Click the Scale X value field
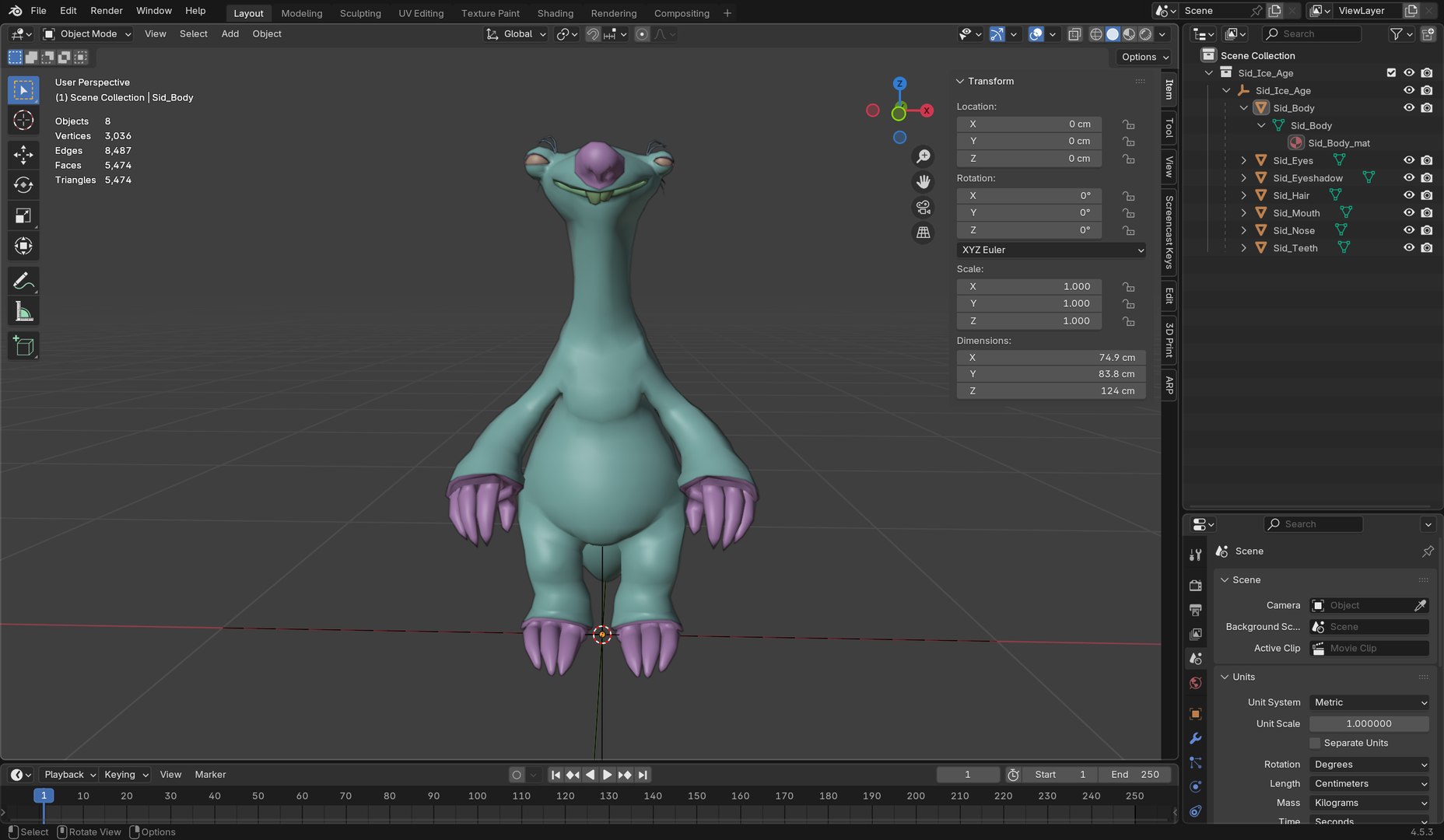This screenshot has width=1444, height=840. click(x=1029, y=287)
